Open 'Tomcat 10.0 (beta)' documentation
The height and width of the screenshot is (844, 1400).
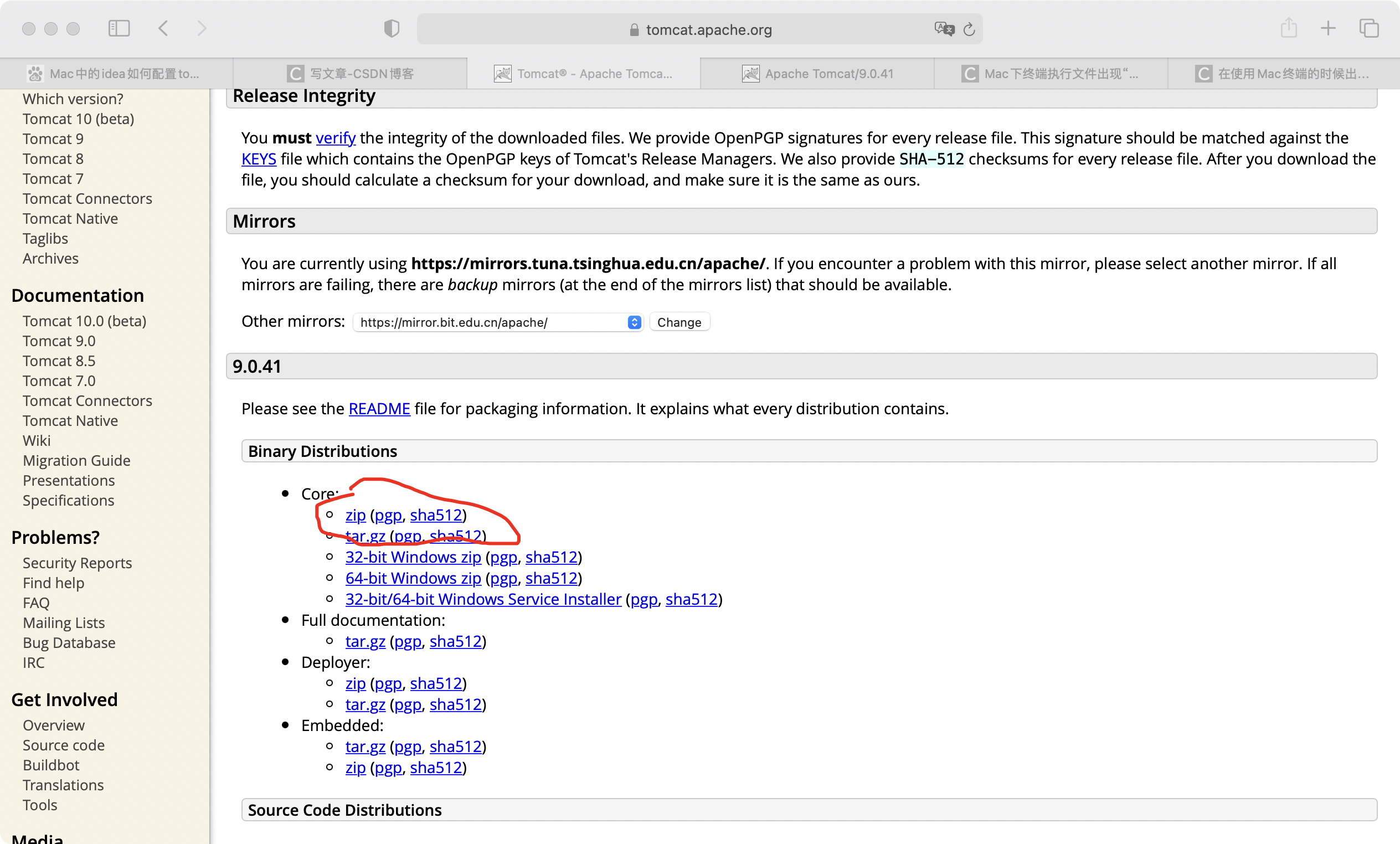click(x=85, y=321)
